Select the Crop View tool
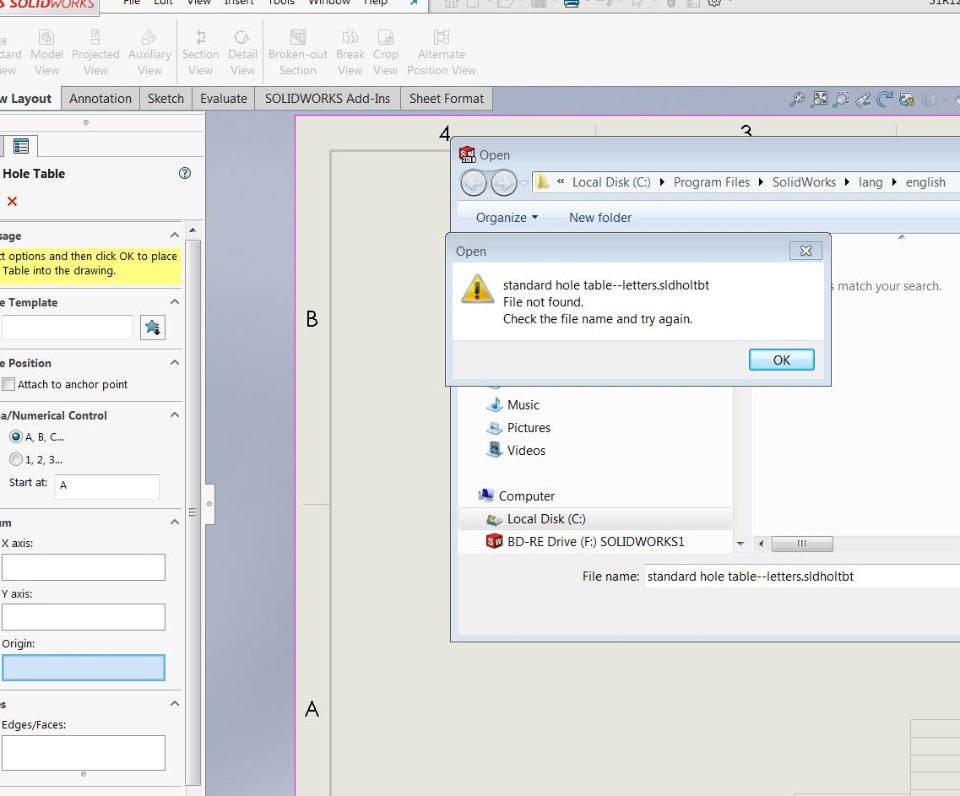960x796 pixels. tap(386, 53)
